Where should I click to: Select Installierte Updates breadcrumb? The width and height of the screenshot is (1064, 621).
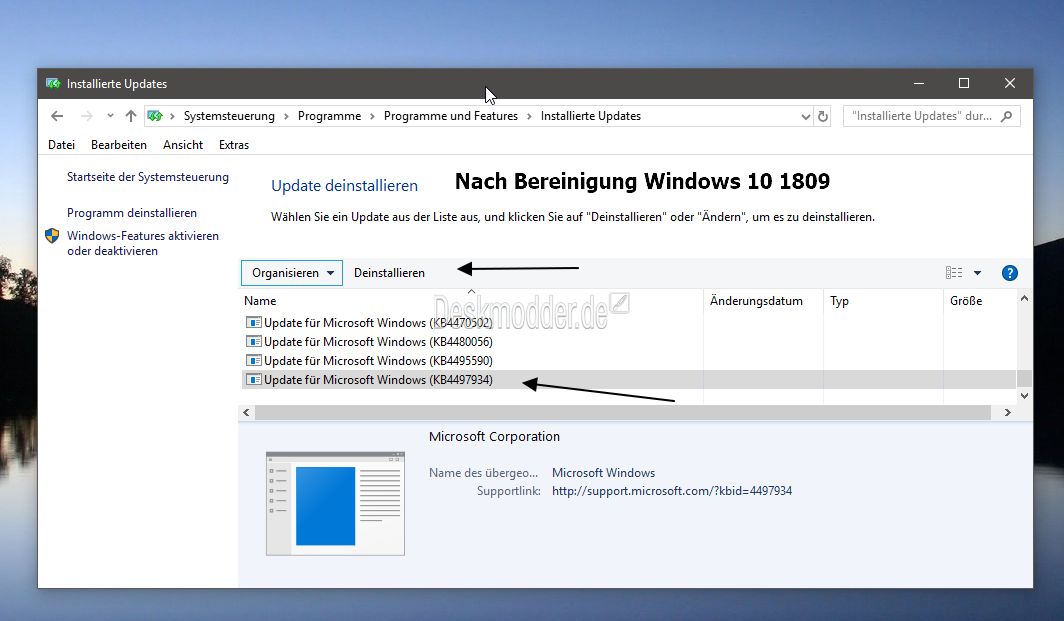(x=590, y=116)
